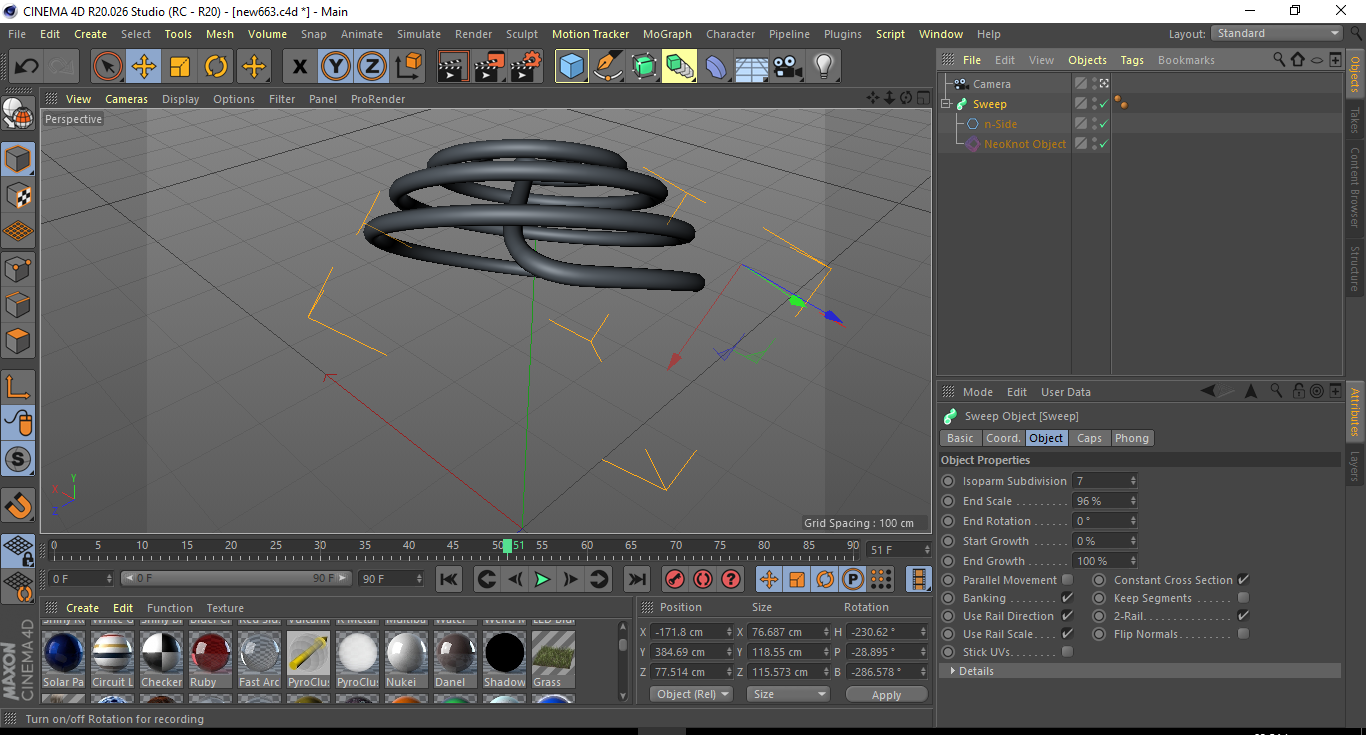Screen dimensions: 1366x735
Task: Open the Size mode dropdown
Action: click(x=790, y=694)
